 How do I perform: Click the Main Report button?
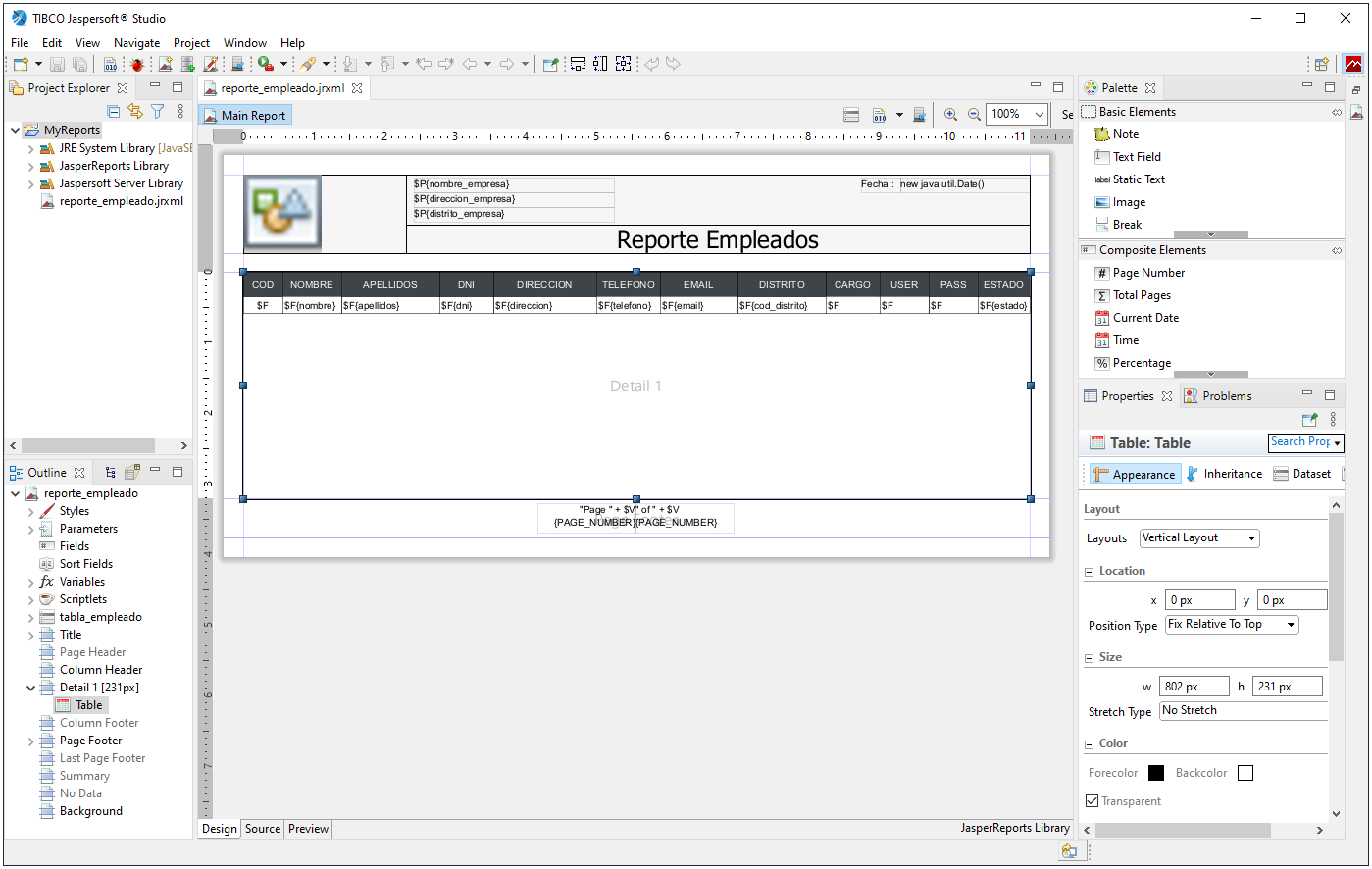pos(245,115)
